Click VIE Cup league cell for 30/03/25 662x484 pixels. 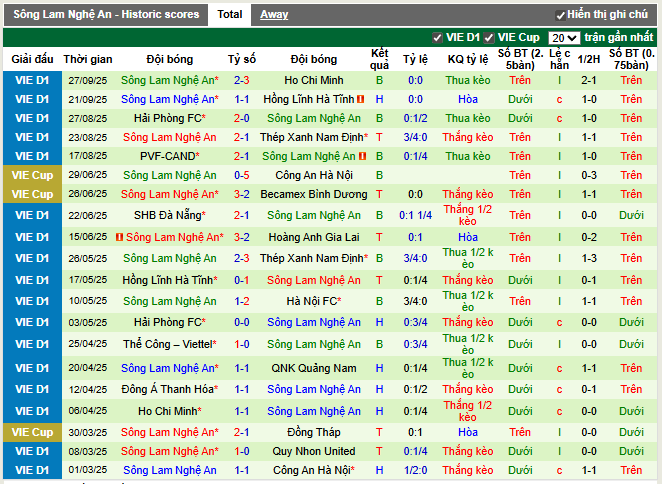[x=33, y=432]
